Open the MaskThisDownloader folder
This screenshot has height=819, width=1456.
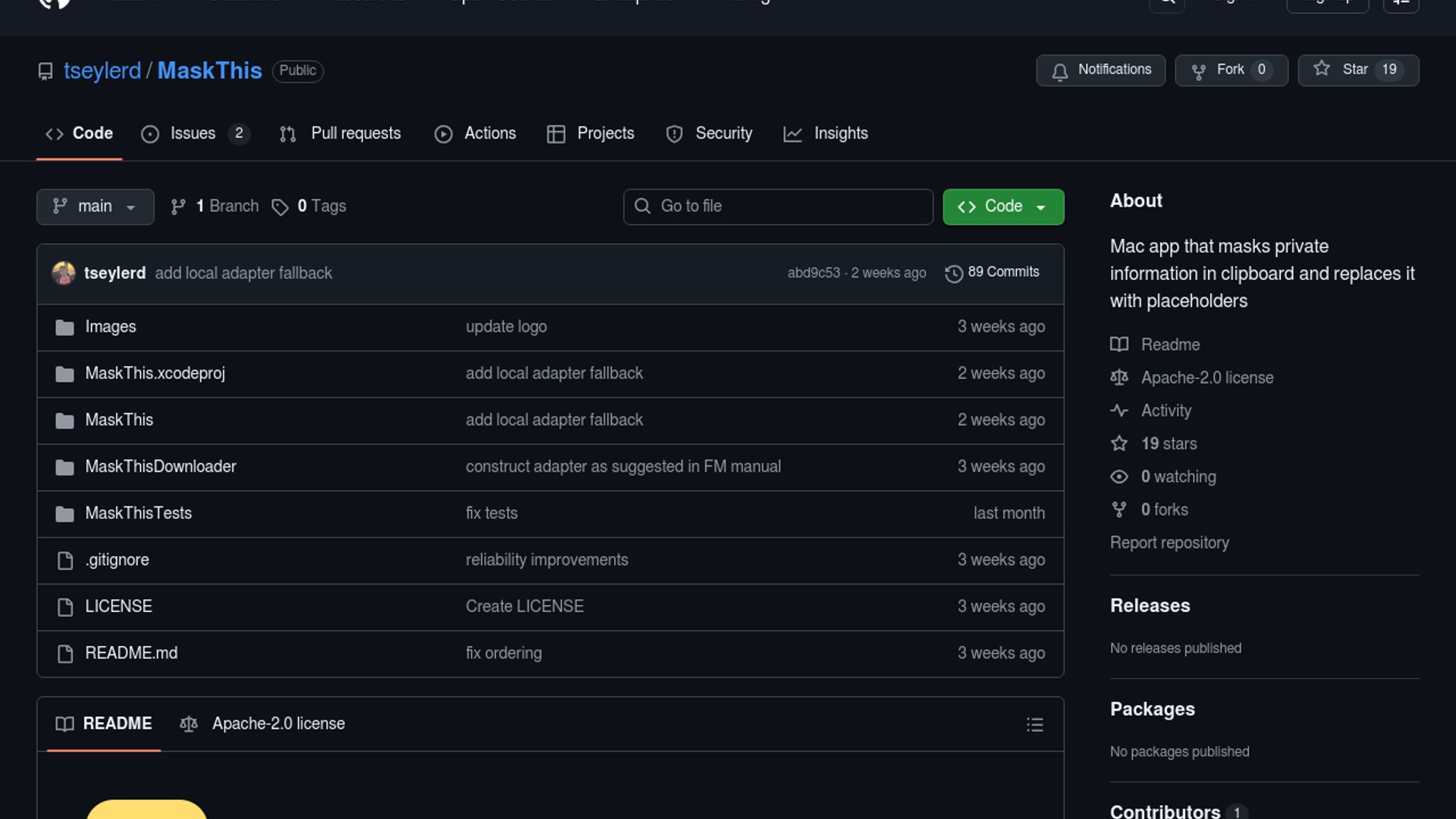[x=160, y=466]
